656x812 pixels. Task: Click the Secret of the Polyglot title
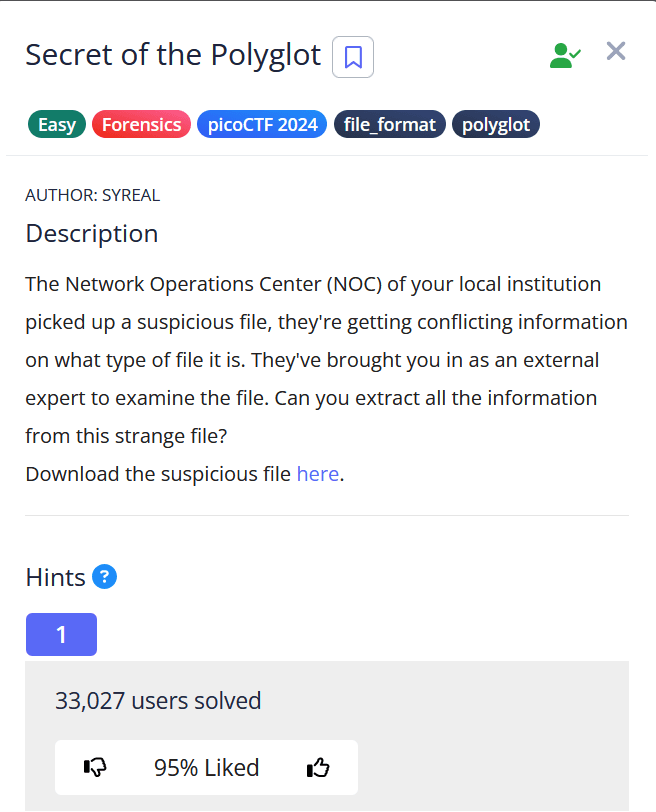click(173, 55)
